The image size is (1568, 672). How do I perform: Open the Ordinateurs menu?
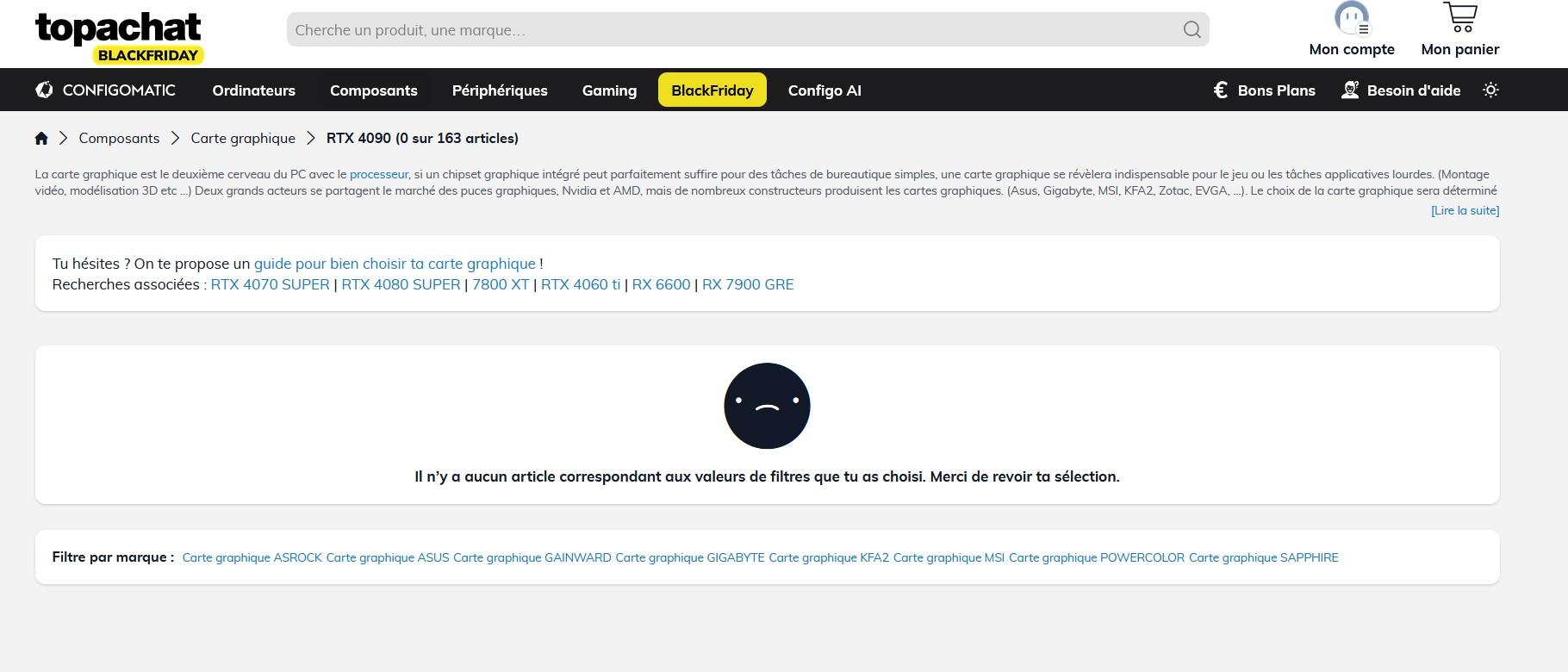tap(253, 90)
